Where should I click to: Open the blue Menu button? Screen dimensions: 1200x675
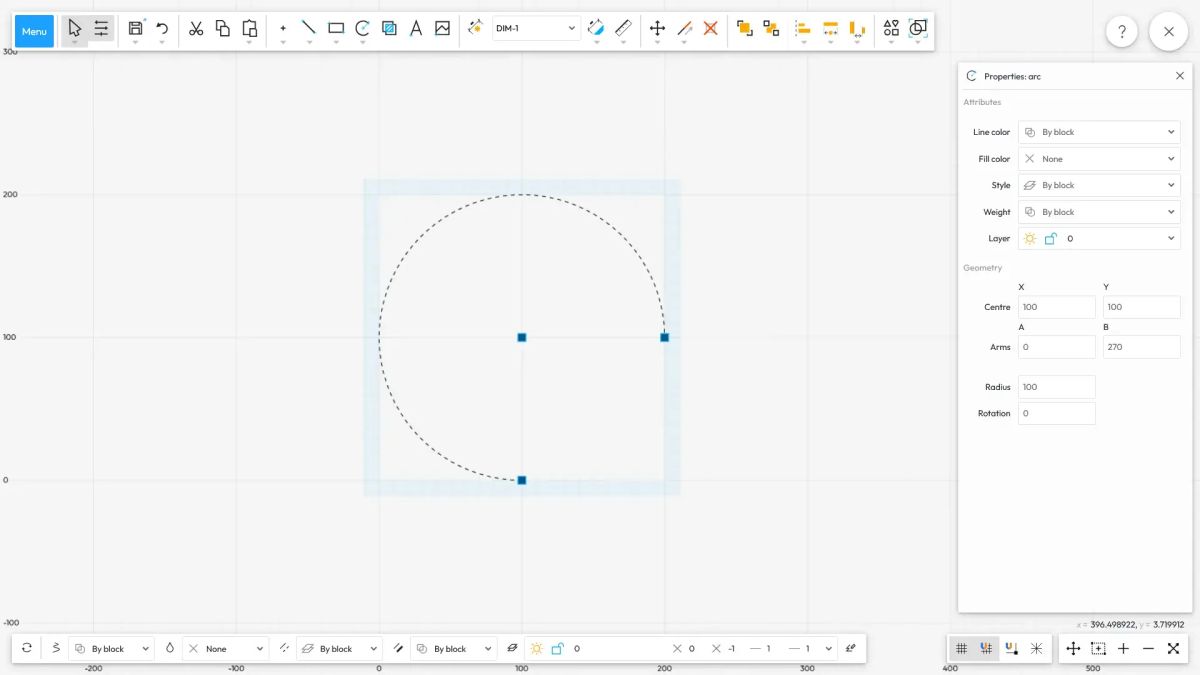pos(34,31)
